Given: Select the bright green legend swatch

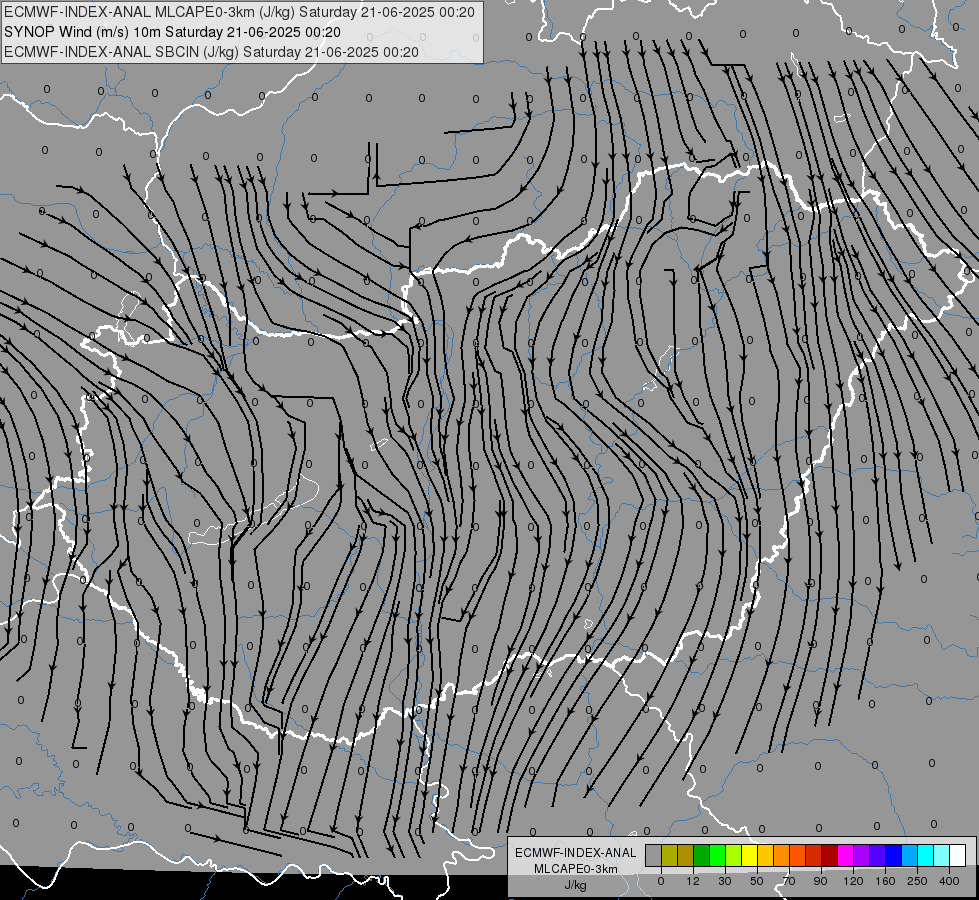Looking at the screenshot, I should coord(717,855).
